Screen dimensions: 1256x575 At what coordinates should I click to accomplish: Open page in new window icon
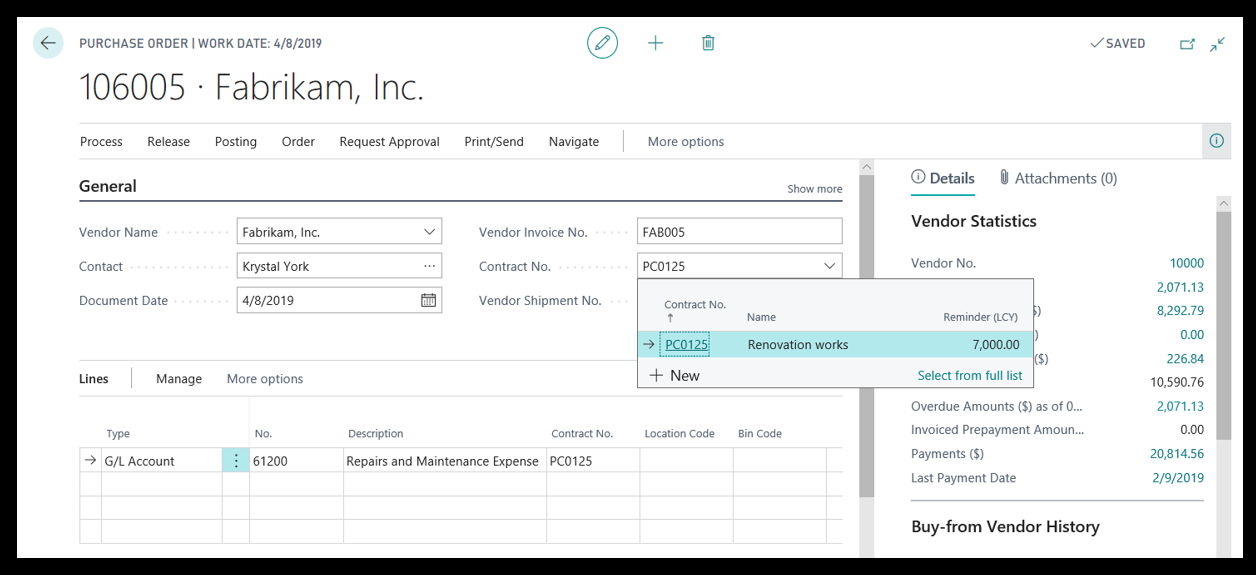1187,44
